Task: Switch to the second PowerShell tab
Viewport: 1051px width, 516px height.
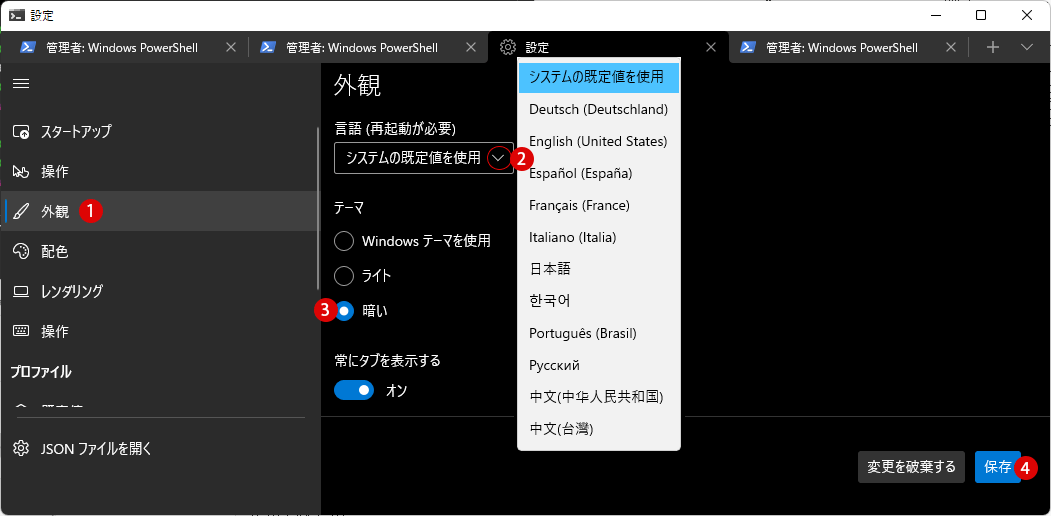Action: tap(363, 48)
